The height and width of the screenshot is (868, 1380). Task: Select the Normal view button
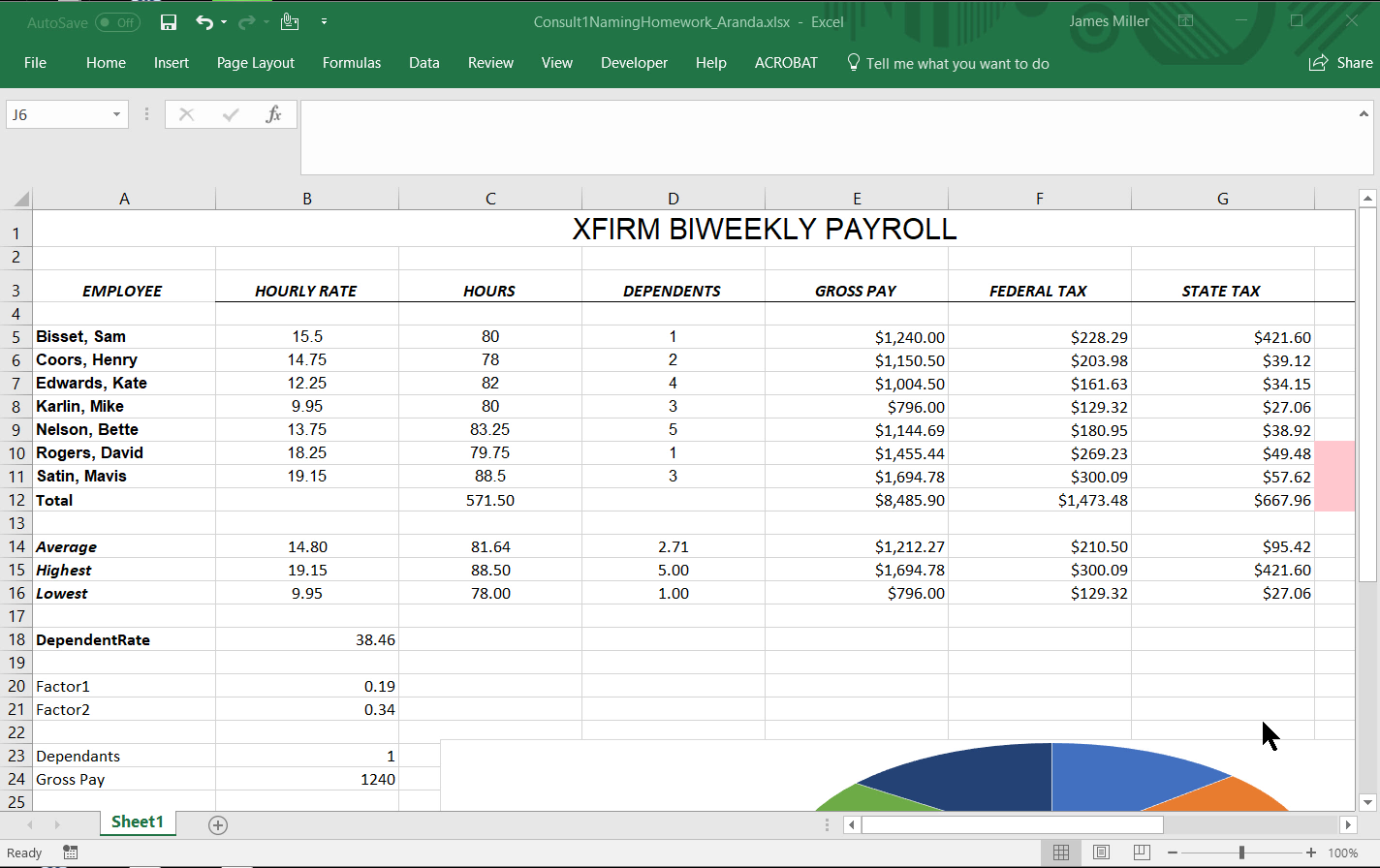[1061, 852]
